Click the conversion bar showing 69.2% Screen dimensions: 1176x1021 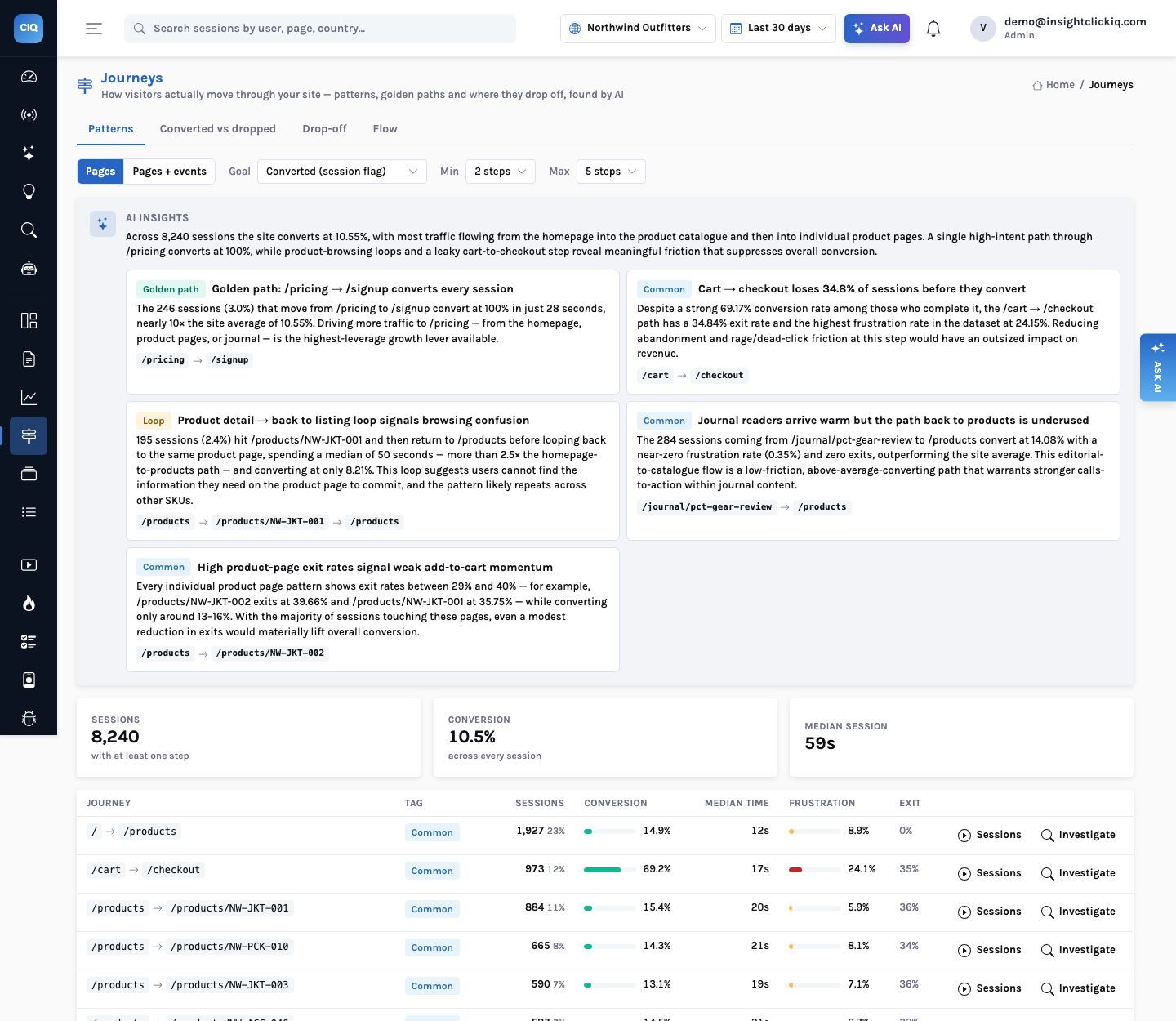coord(610,870)
